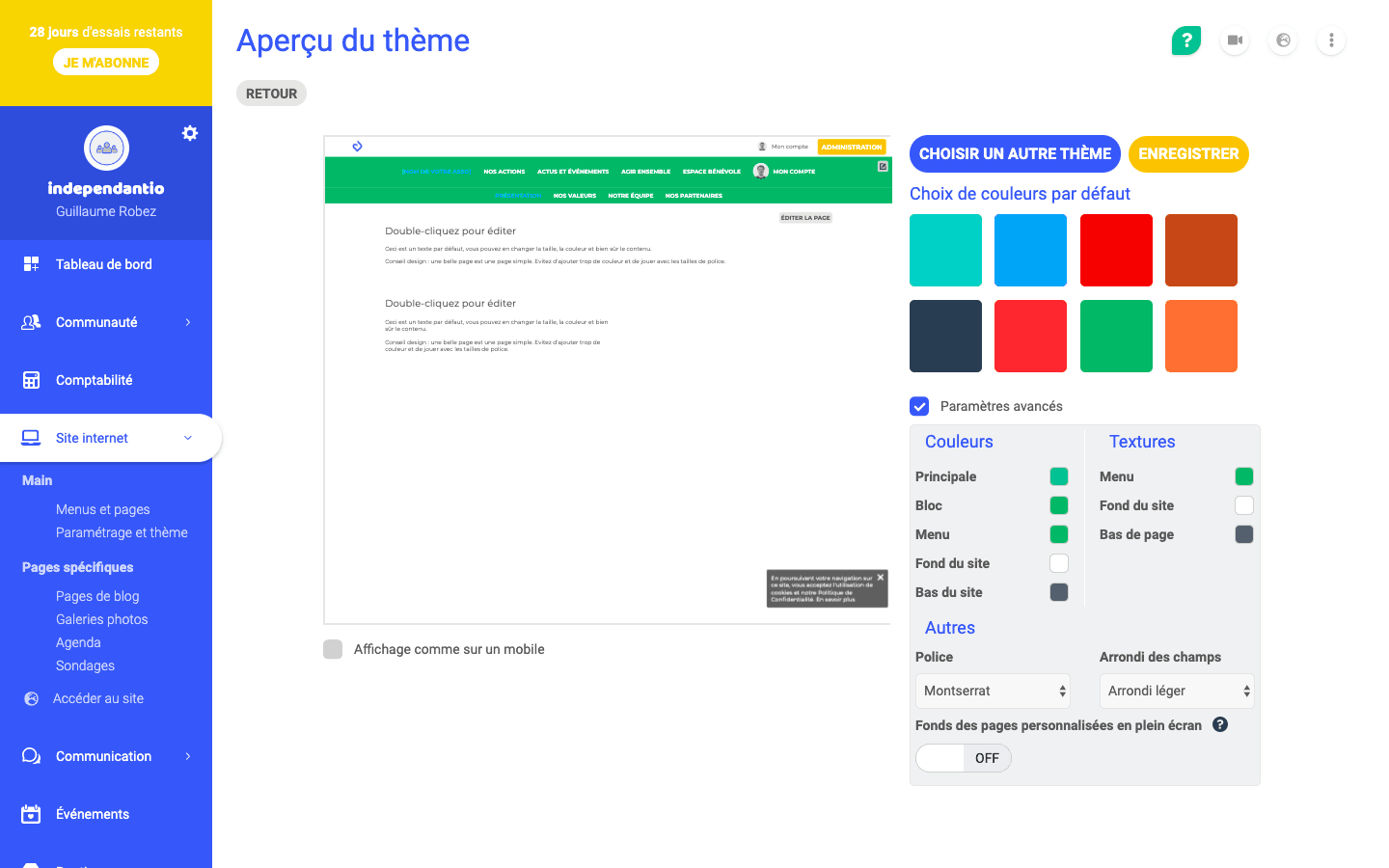Expand the Communauté submenu chevron
Viewport: 1389px width, 868px height.
coord(188,322)
